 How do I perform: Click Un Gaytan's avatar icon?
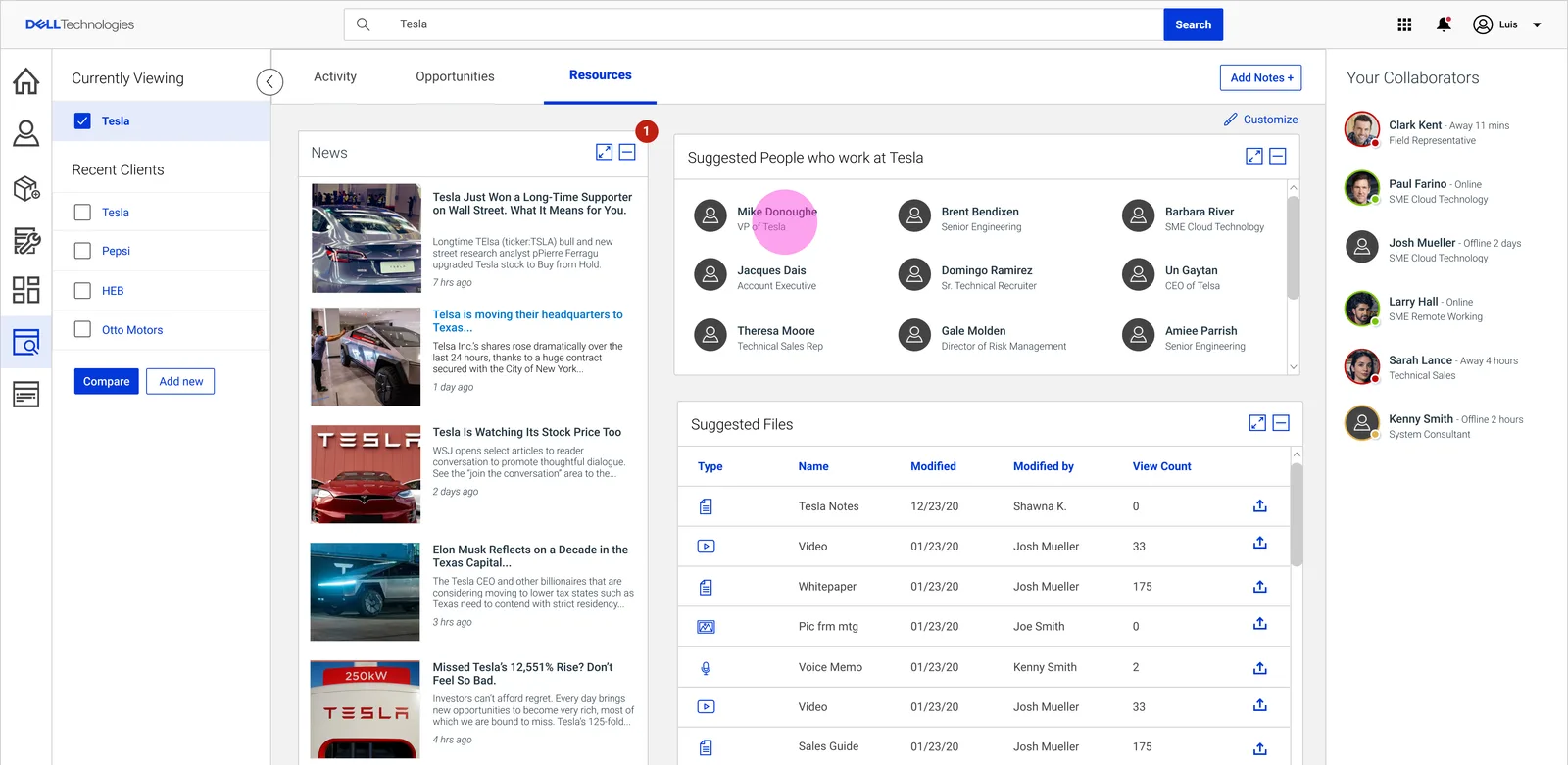tap(1139, 275)
